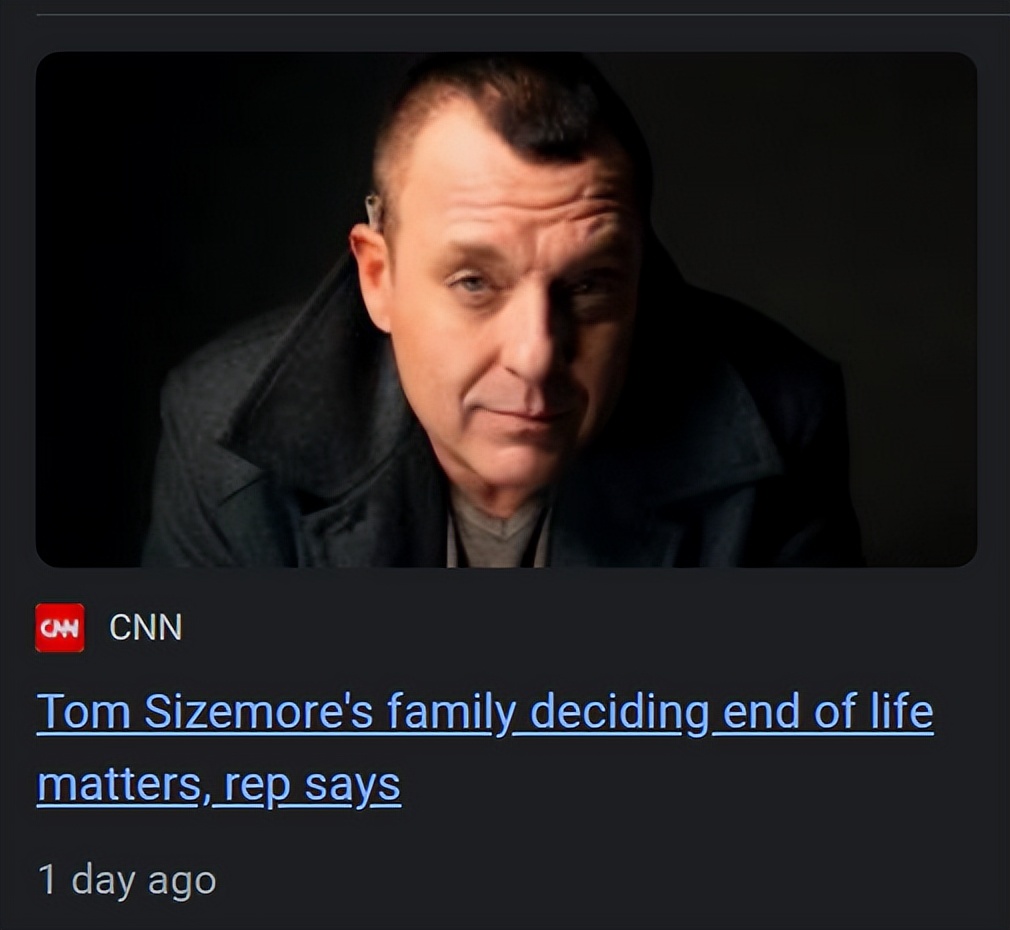
Task: Click the word "deciding" in the headline
Action: coord(619,713)
